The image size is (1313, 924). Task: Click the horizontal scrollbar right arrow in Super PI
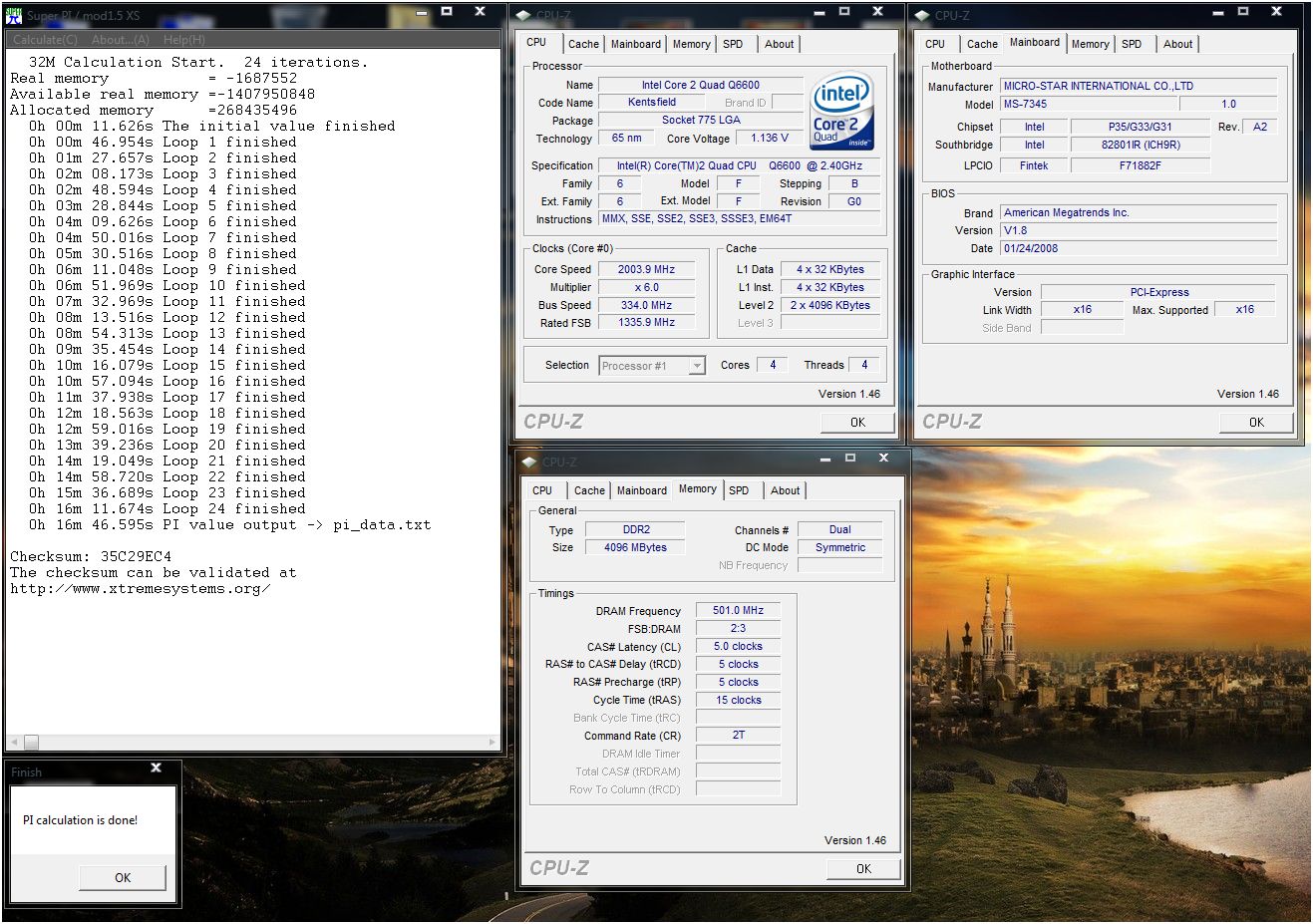tap(492, 743)
